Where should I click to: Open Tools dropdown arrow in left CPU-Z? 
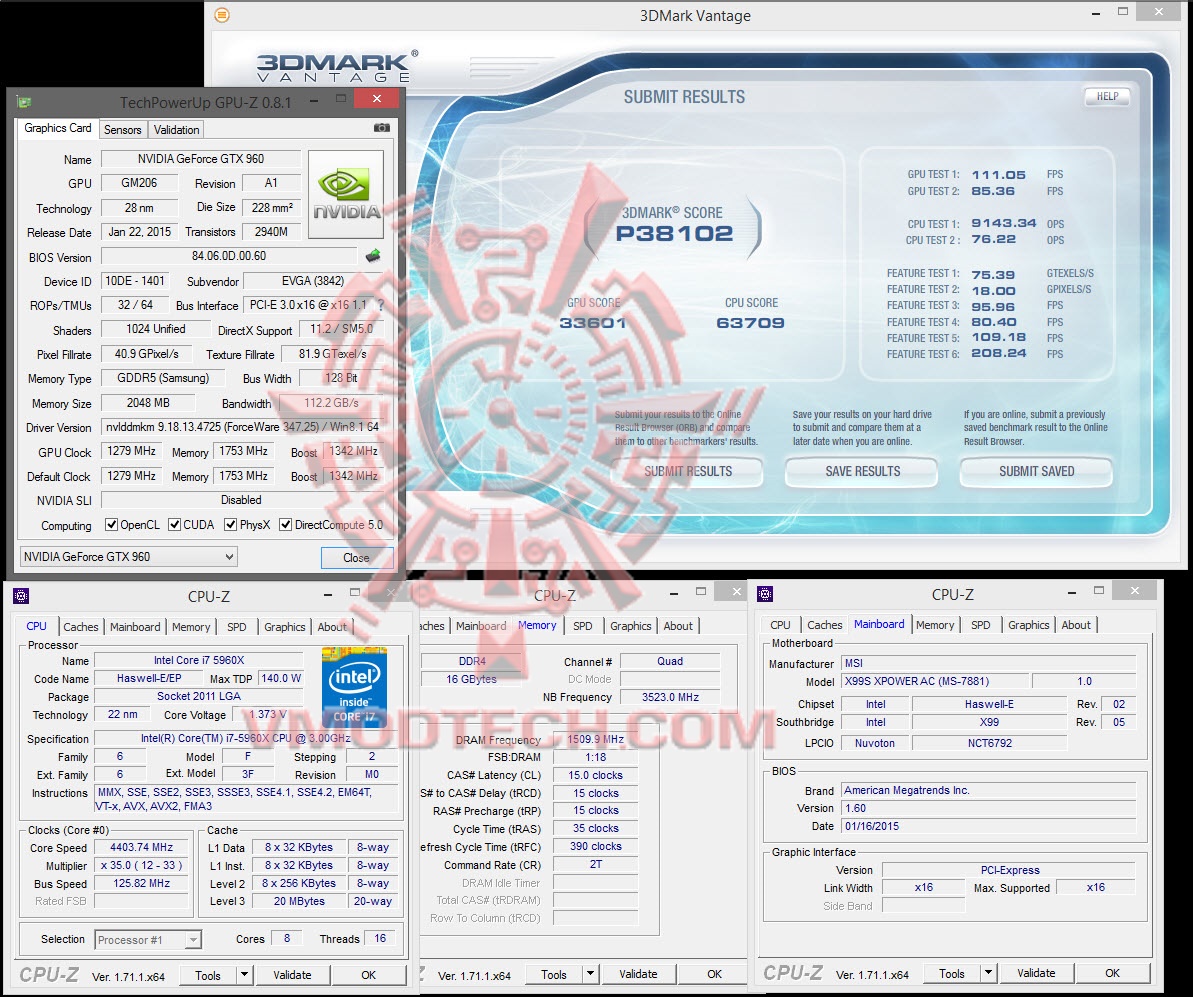(244, 974)
